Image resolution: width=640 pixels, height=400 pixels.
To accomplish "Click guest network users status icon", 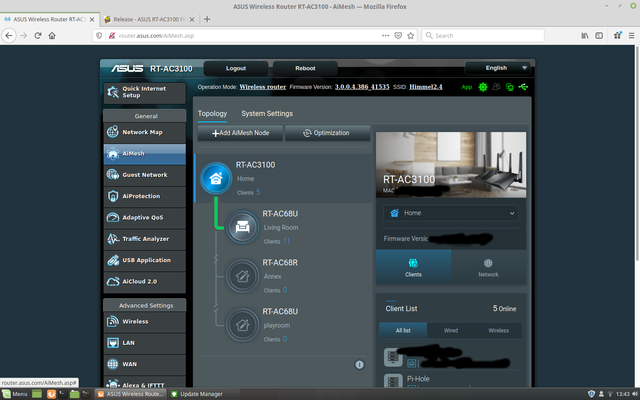I will coord(496,87).
